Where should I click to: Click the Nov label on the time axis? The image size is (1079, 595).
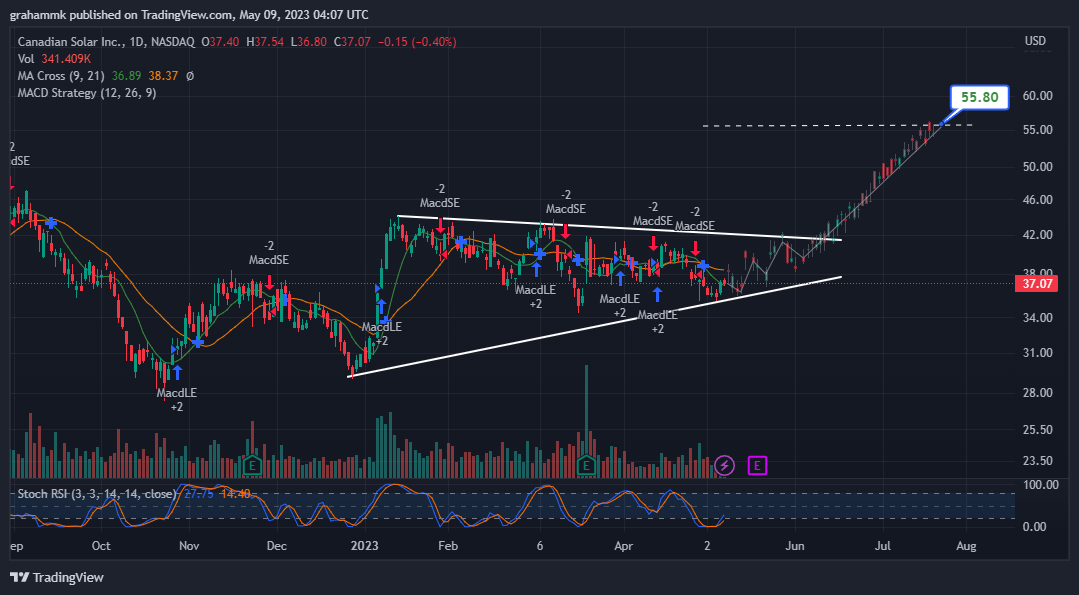(x=189, y=546)
